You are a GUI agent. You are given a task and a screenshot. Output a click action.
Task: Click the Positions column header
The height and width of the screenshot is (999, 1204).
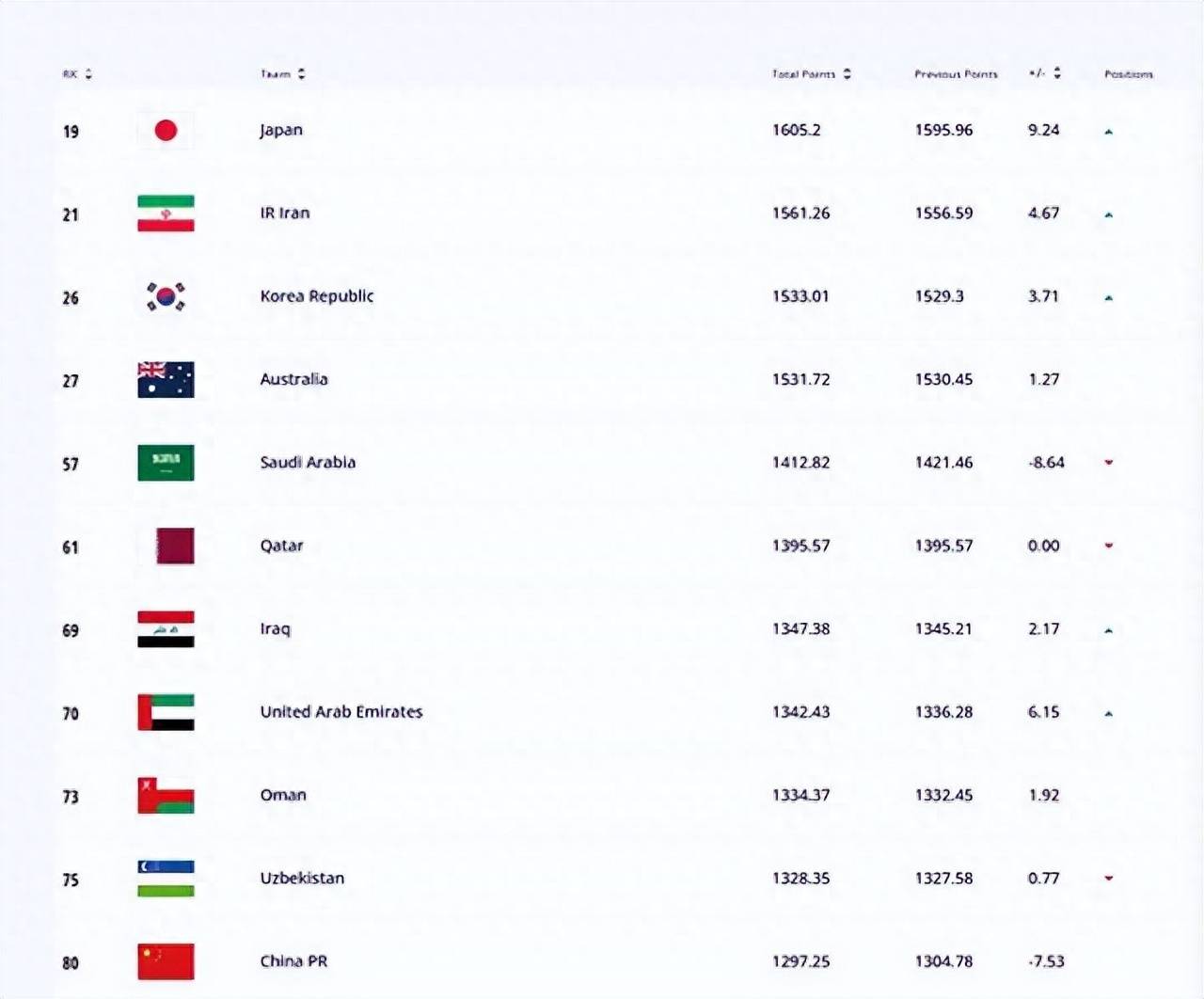[1128, 73]
